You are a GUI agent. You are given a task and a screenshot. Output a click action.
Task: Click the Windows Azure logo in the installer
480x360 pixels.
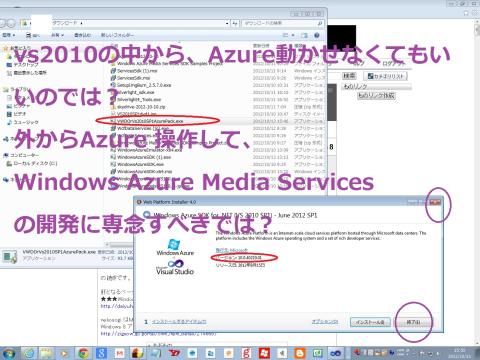tap(174, 247)
